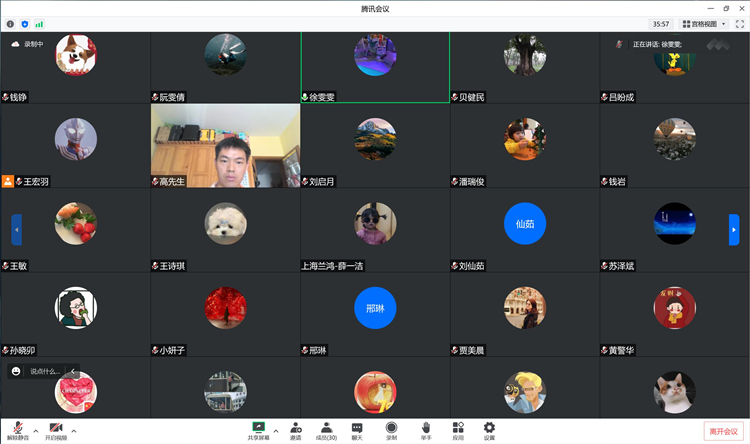Open the 邀请 invite panel
Screen dimensions: 750x444
(296, 431)
